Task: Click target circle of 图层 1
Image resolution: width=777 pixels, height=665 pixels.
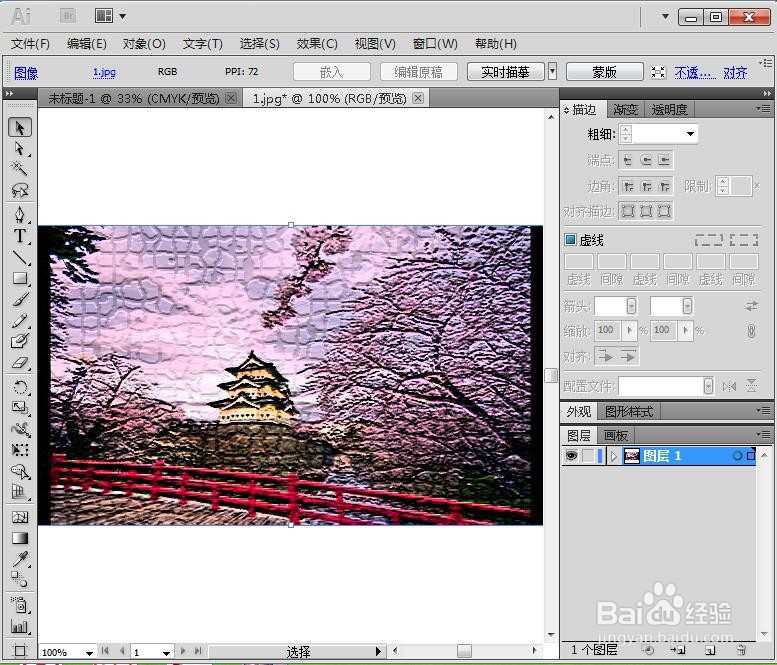Action: (x=737, y=455)
